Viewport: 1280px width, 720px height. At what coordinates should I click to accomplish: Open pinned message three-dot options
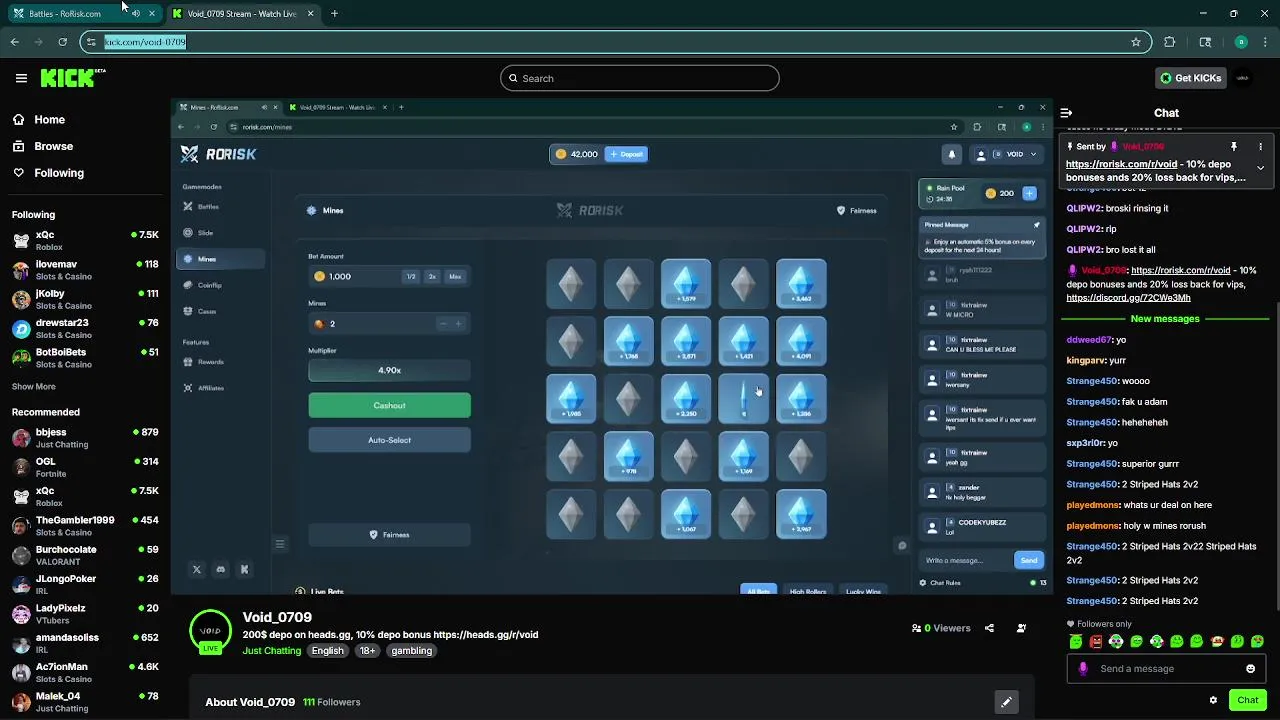click(x=1259, y=147)
